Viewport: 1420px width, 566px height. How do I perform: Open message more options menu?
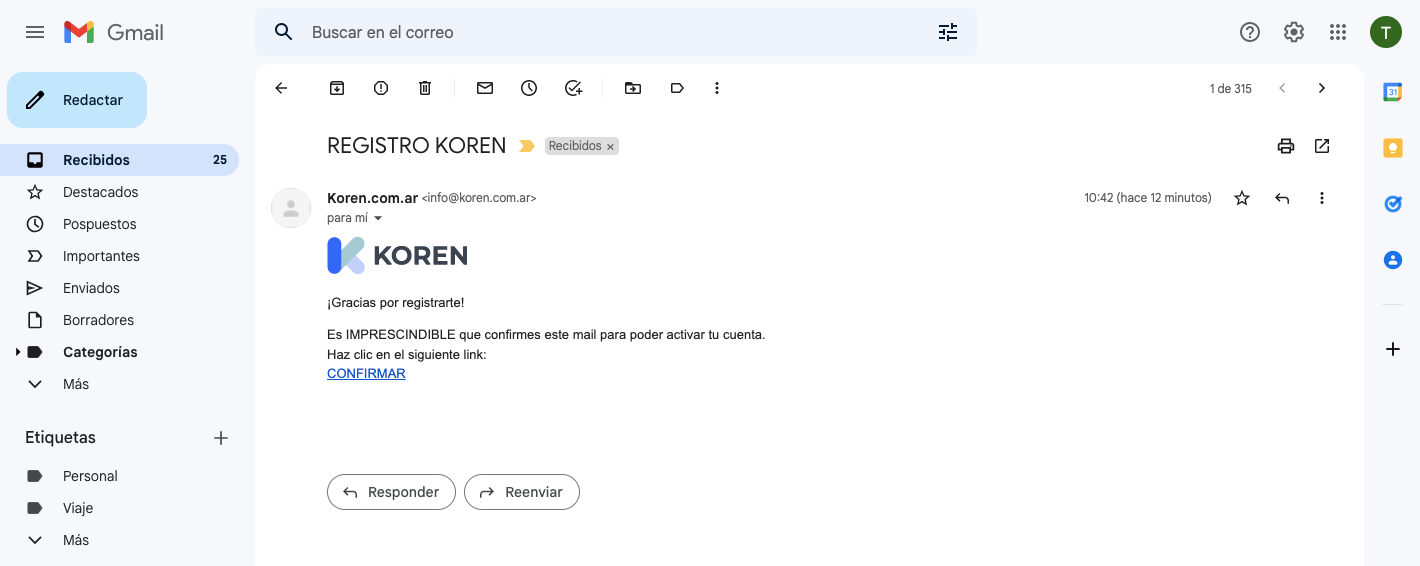click(1322, 198)
